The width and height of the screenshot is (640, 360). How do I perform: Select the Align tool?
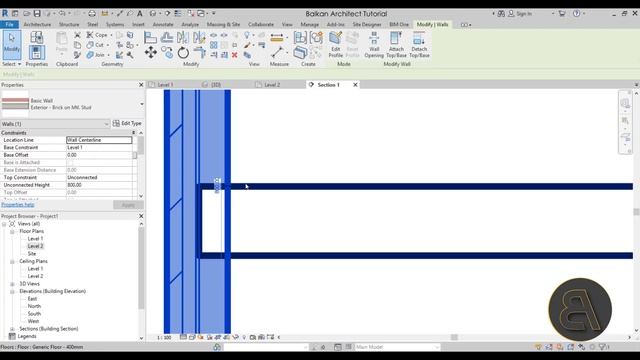[150, 38]
